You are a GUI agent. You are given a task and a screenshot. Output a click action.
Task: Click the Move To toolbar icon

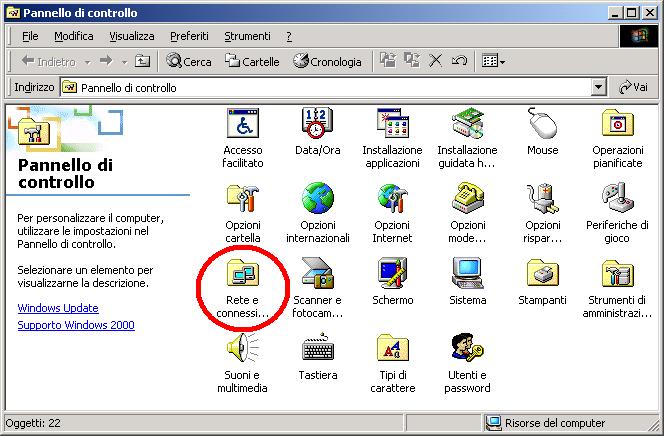coord(388,61)
